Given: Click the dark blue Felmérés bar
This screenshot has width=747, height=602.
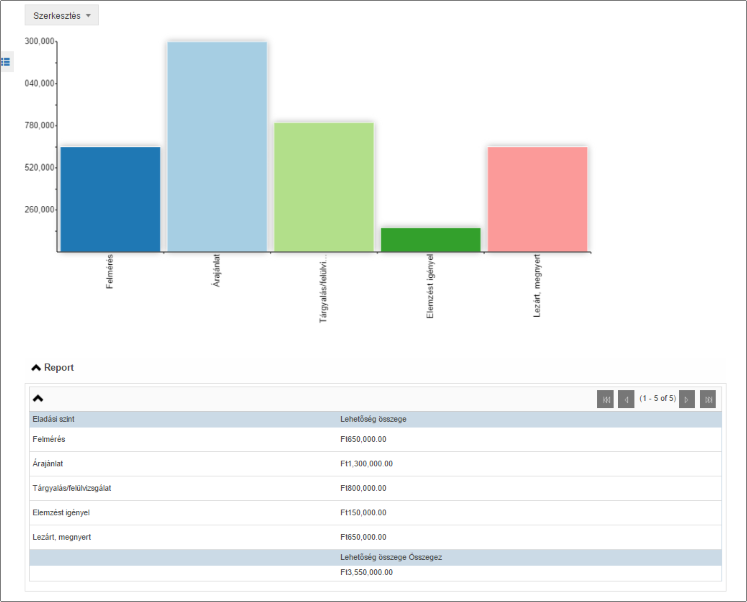Looking at the screenshot, I should tap(110, 199).
